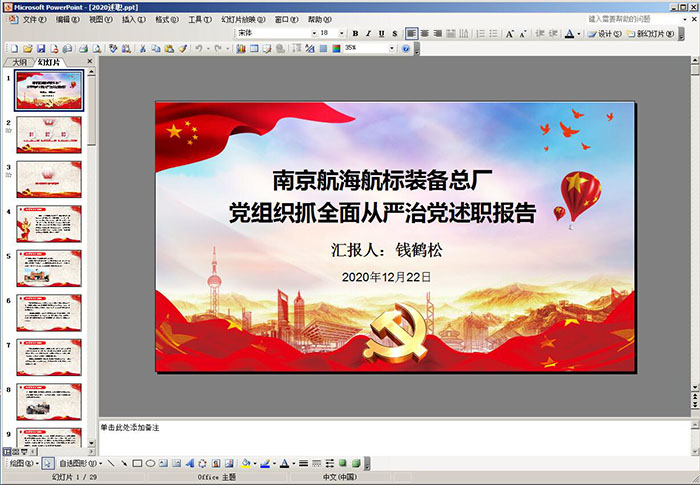Select the Arrow drawing tool
This screenshot has width=700, height=485.
[x=124, y=464]
